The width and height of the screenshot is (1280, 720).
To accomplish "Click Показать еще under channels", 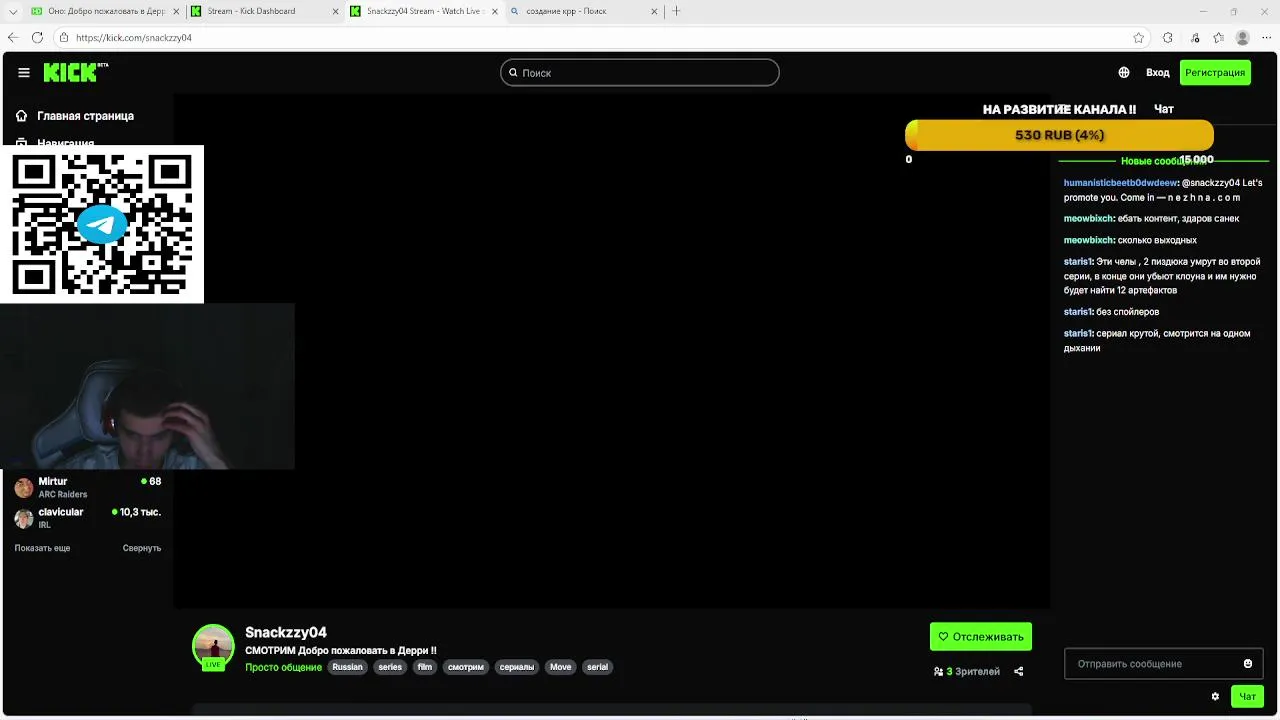I will point(42,548).
